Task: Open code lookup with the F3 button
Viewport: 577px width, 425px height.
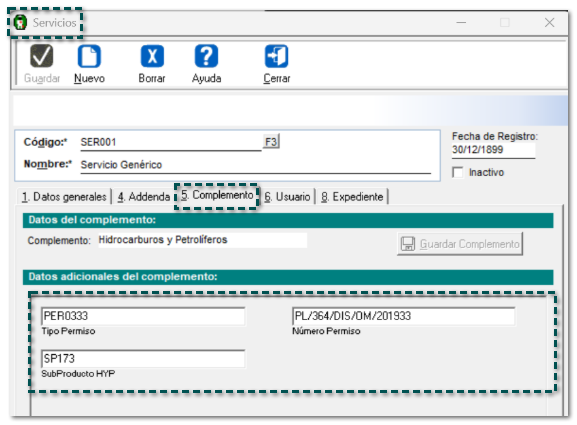Action: pyautogui.click(x=271, y=142)
